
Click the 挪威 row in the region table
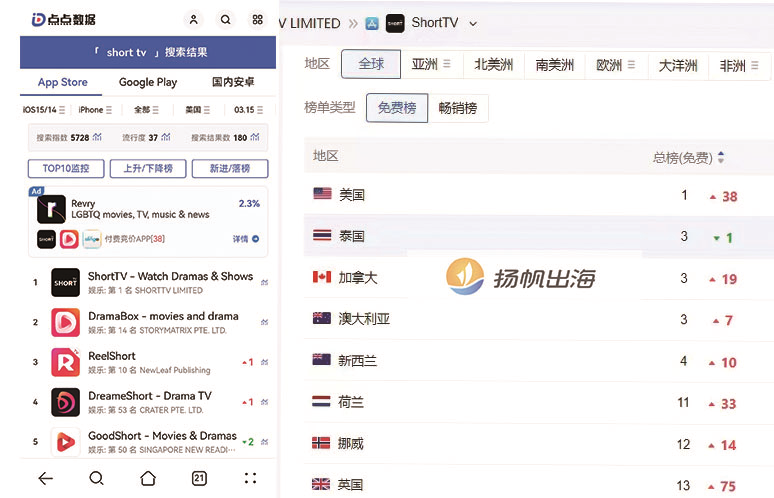point(539,444)
